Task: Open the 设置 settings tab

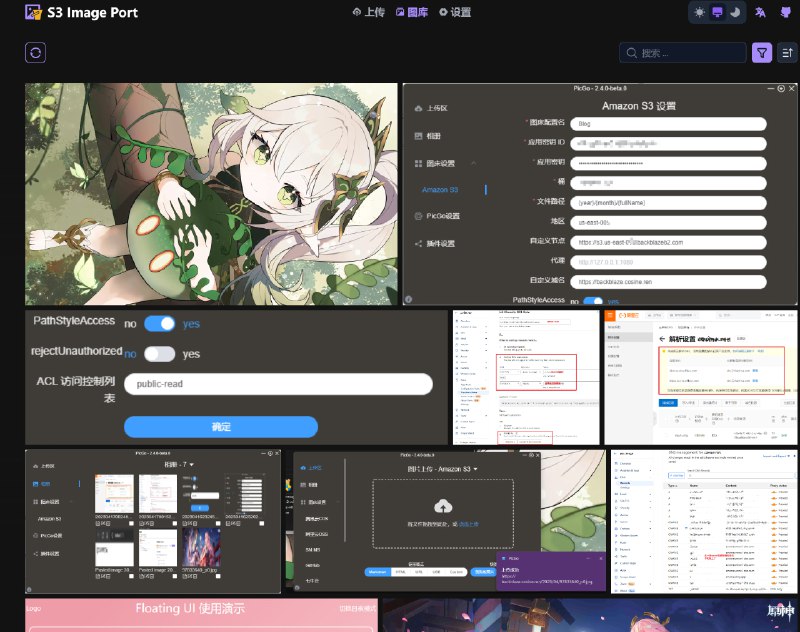Action: 455,13
